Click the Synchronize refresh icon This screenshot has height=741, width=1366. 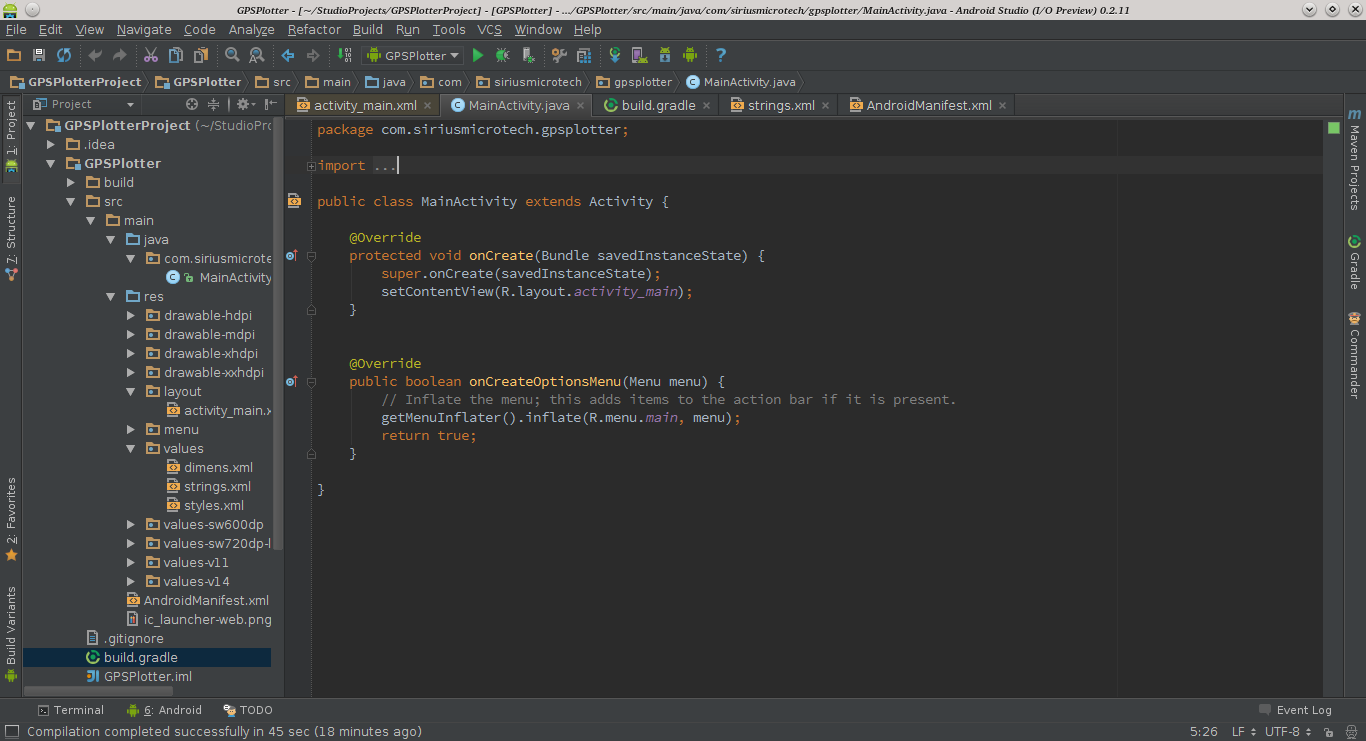64,55
